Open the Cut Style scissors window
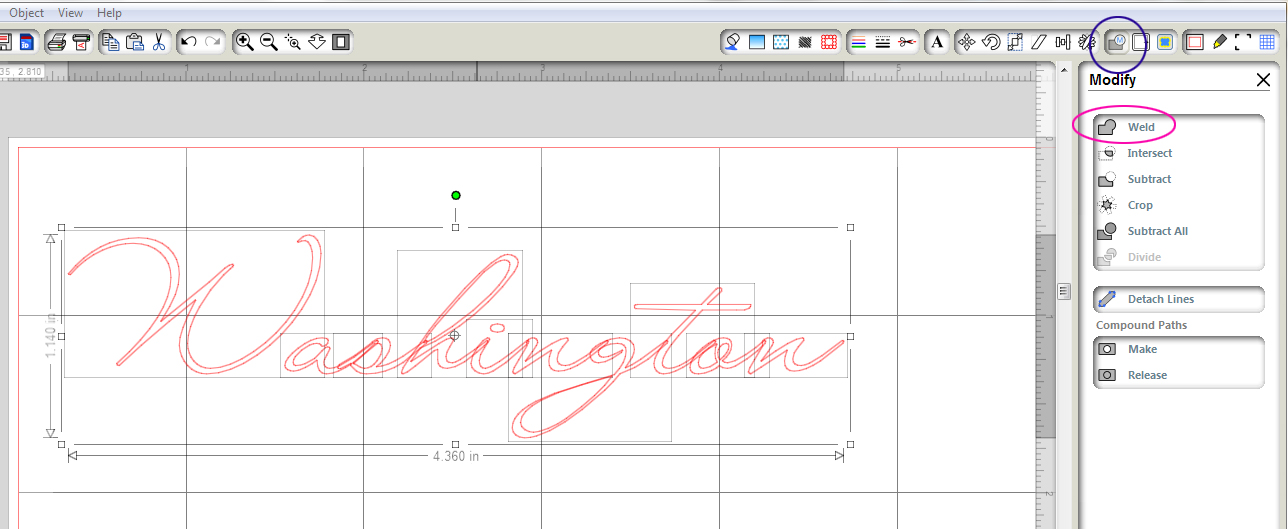The height and width of the screenshot is (529, 1288). tap(906, 42)
